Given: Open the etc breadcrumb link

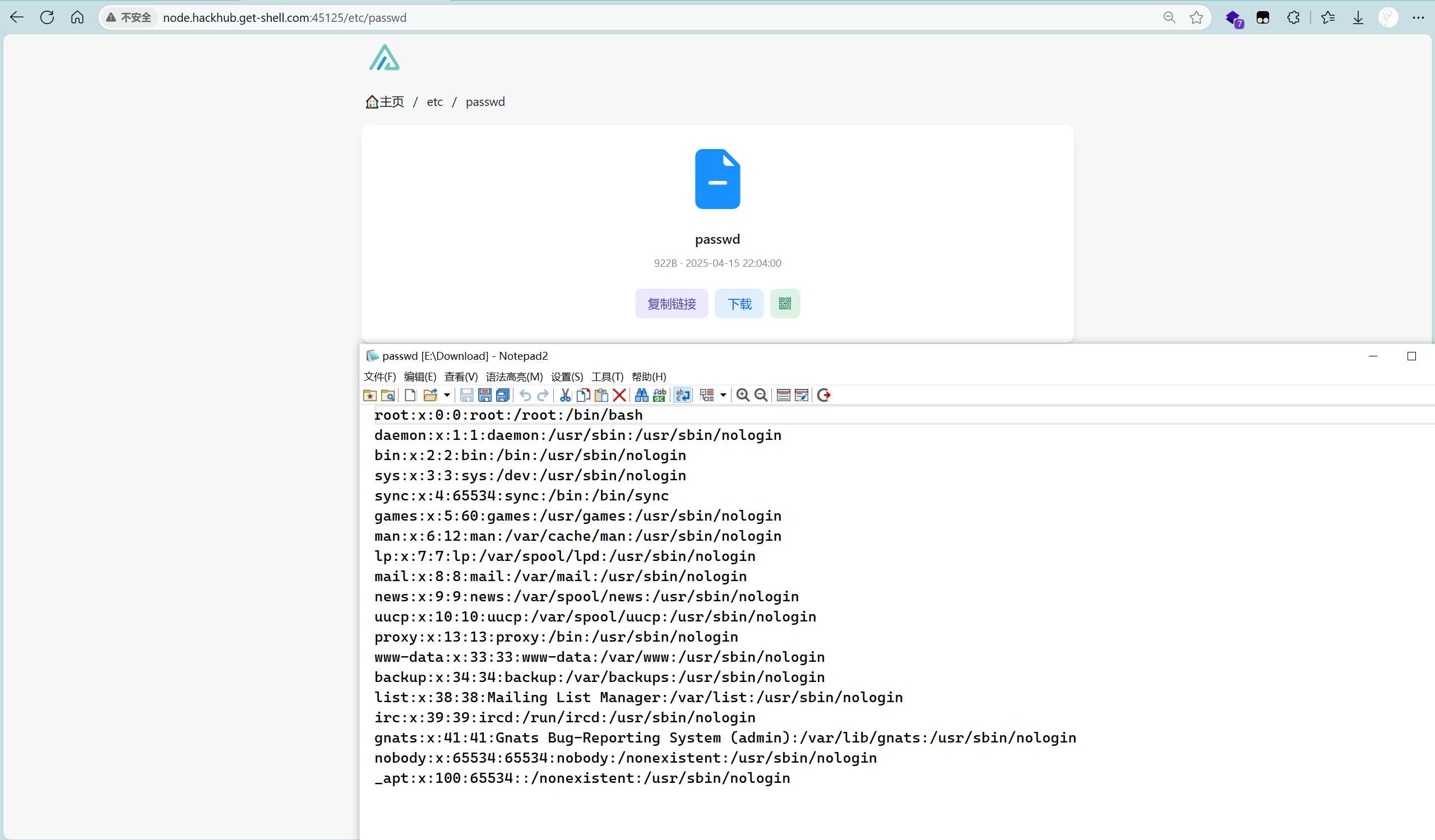Looking at the screenshot, I should 434,102.
